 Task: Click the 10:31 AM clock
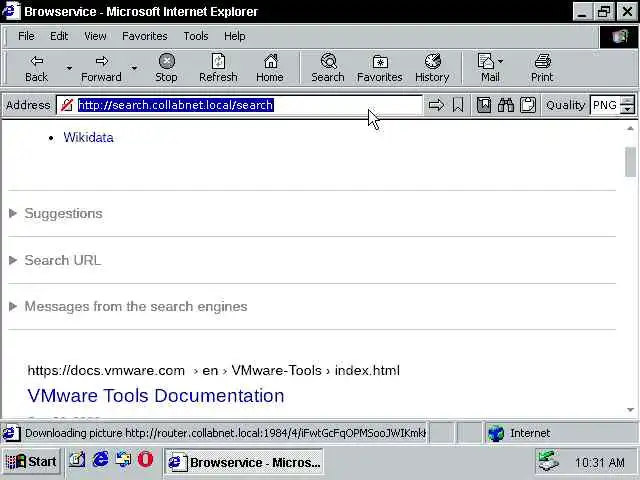(x=600, y=462)
